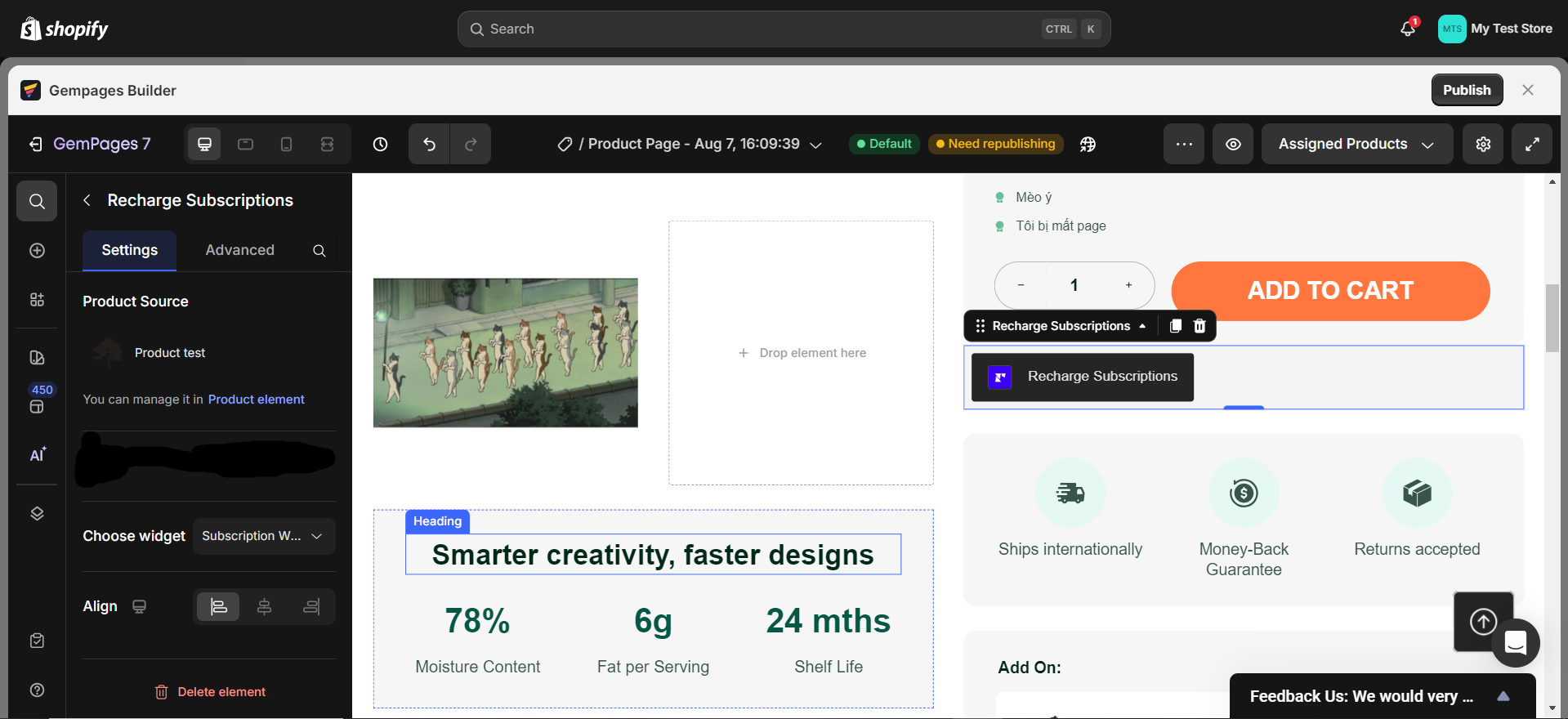
Task: Delete the Recharge Subscriptions element via trash icon
Action: tap(1199, 326)
